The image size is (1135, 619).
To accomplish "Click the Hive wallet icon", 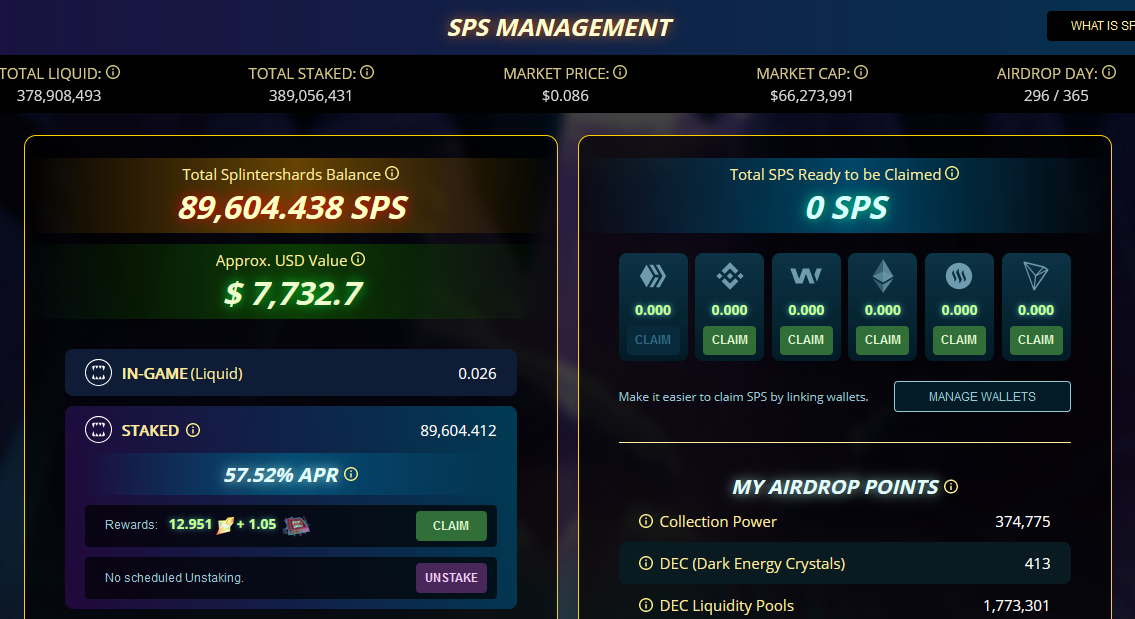I will (x=653, y=276).
